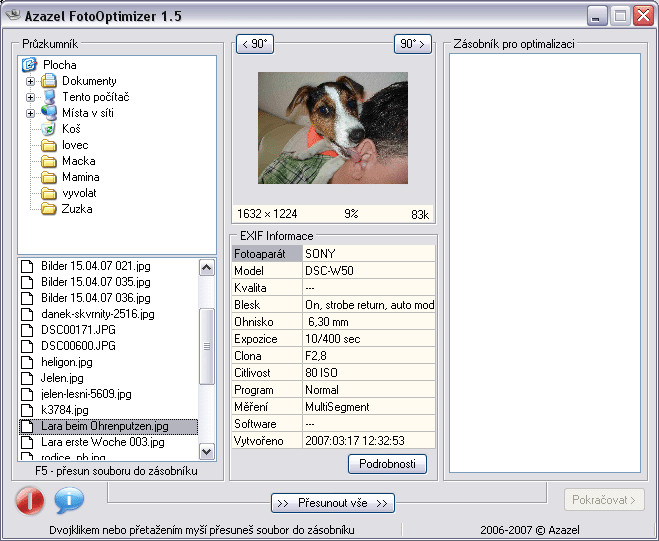Click the Program Normal value
Screen dimensions: 659x541
coord(369,390)
